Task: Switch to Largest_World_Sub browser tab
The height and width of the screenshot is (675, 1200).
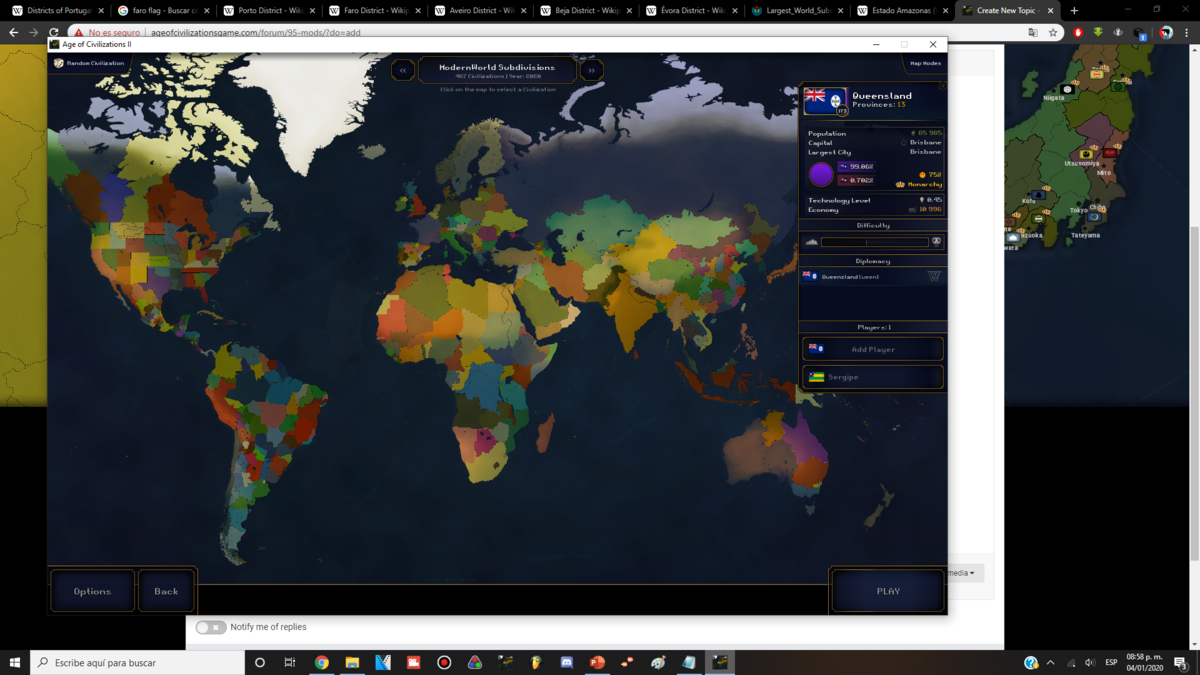Action: pos(799,10)
